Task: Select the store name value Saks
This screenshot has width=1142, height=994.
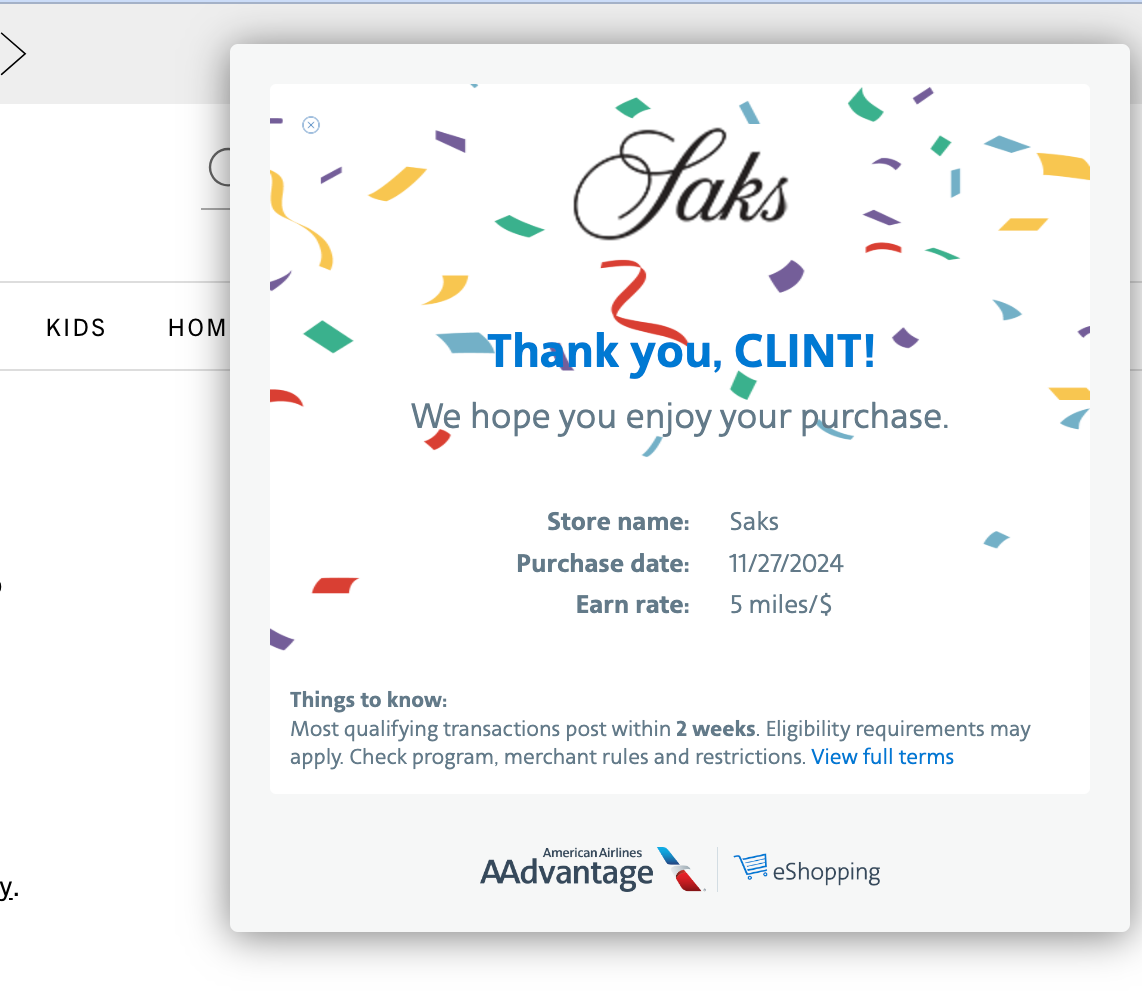Action: (754, 521)
